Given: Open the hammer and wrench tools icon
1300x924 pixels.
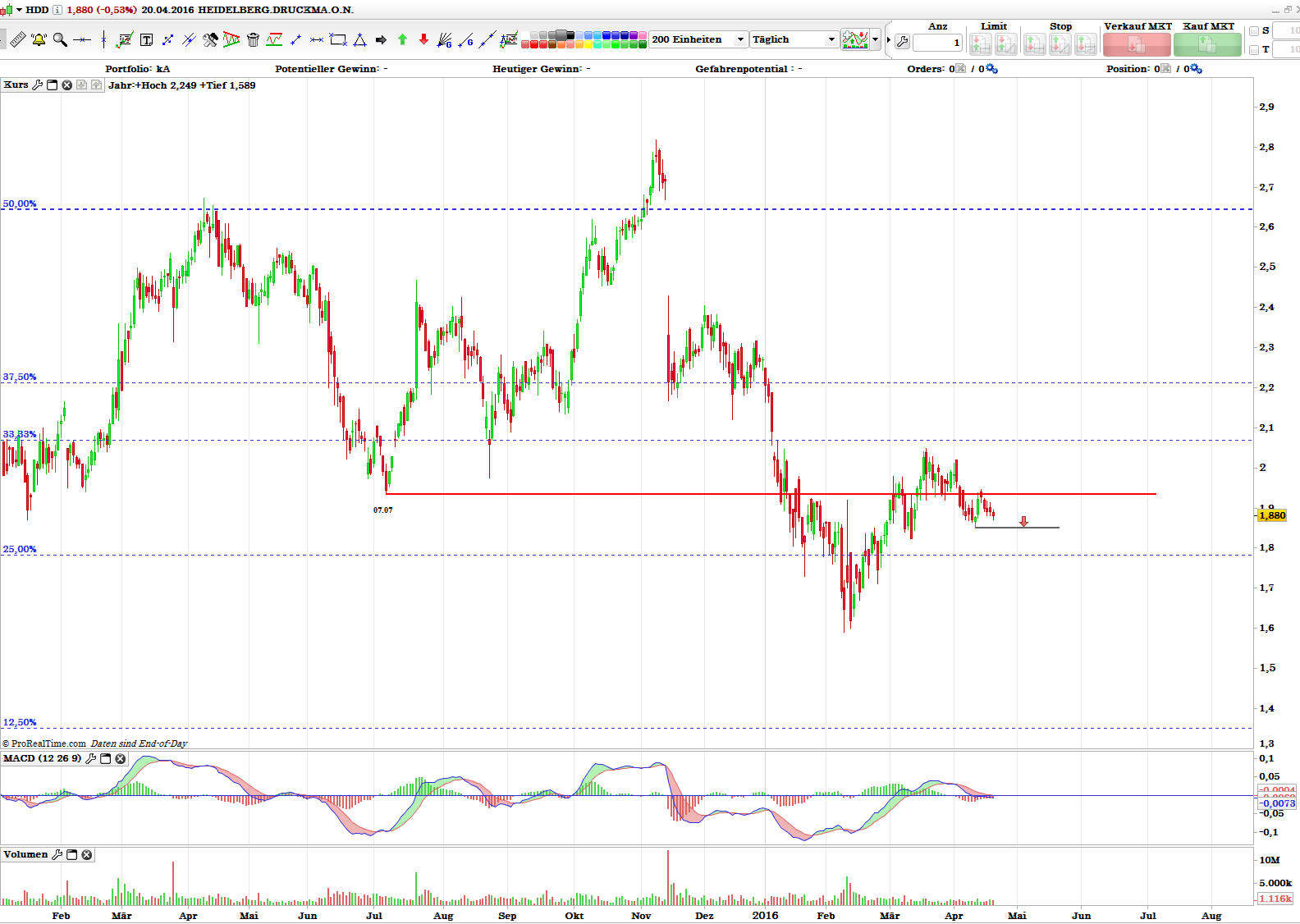Looking at the screenshot, I should [x=210, y=39].
